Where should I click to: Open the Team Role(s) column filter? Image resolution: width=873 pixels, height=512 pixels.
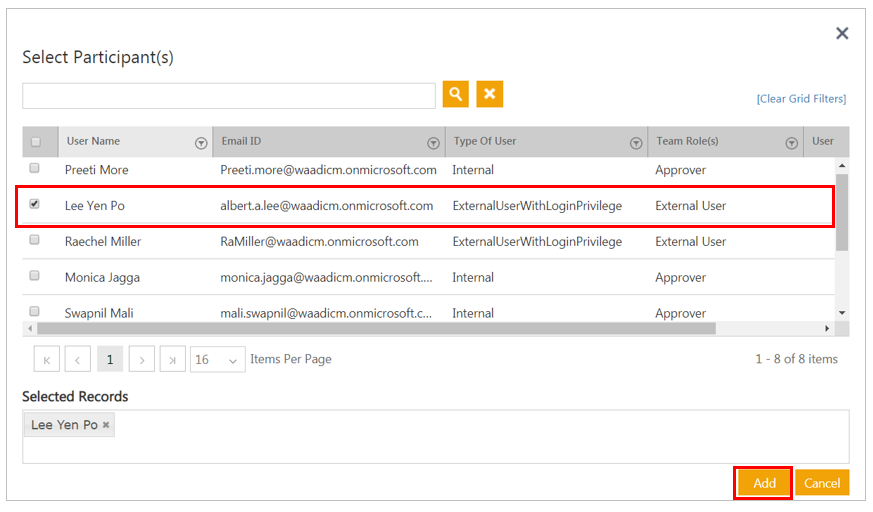pos(791,143)
